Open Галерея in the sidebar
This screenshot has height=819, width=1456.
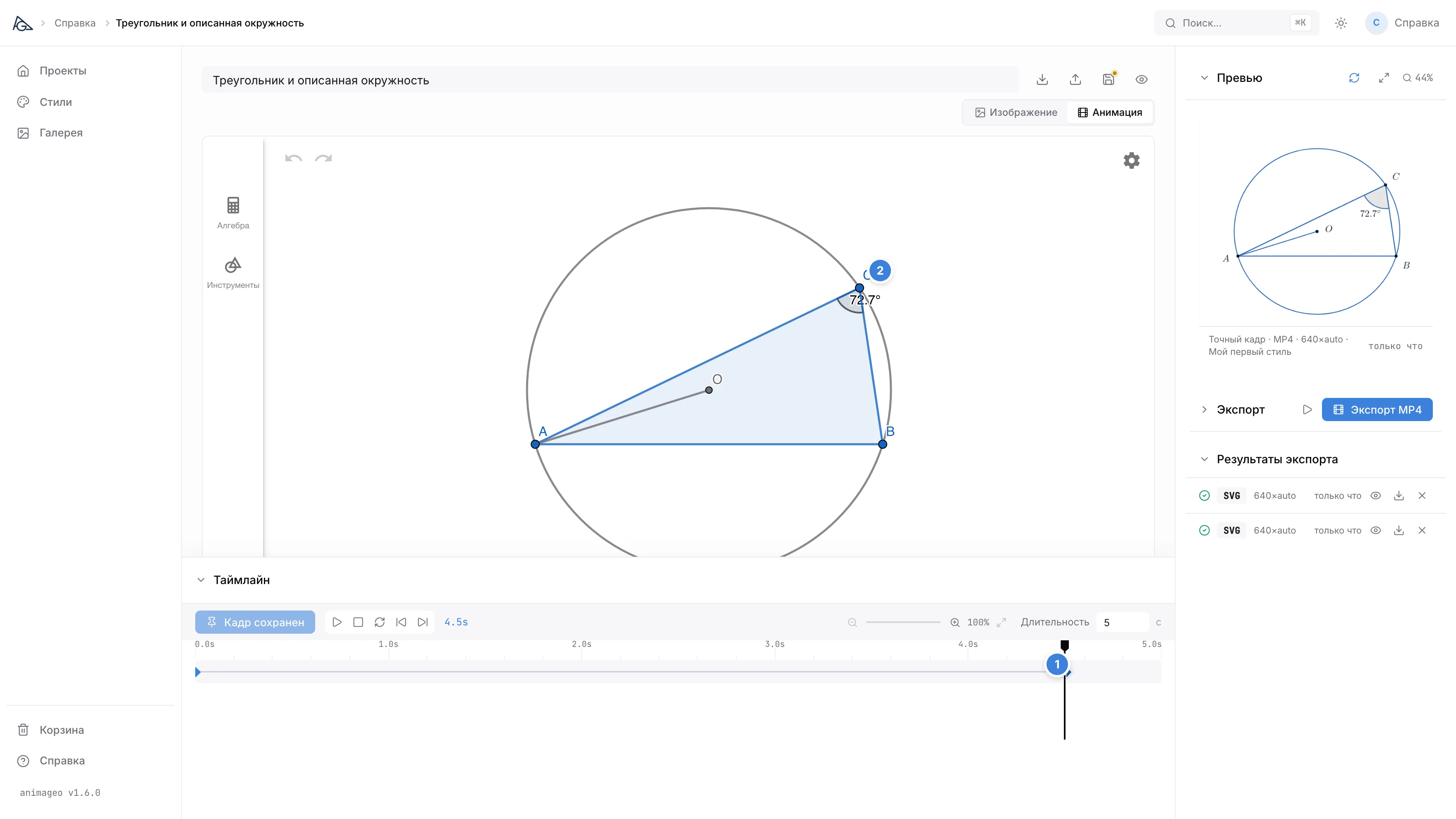[x=60, y=133]
